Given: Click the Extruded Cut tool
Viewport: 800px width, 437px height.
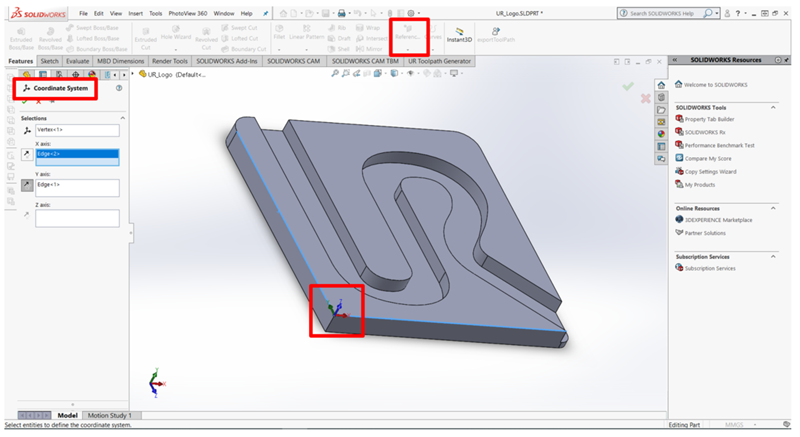Looking at the screenshot, I should click(145, 38).
